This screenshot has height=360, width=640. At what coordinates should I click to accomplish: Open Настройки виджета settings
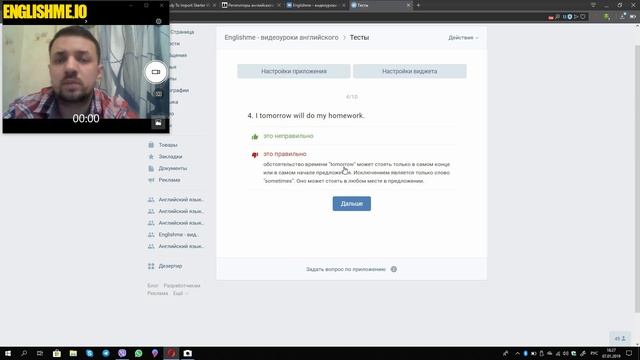click(x=409, y=71)
